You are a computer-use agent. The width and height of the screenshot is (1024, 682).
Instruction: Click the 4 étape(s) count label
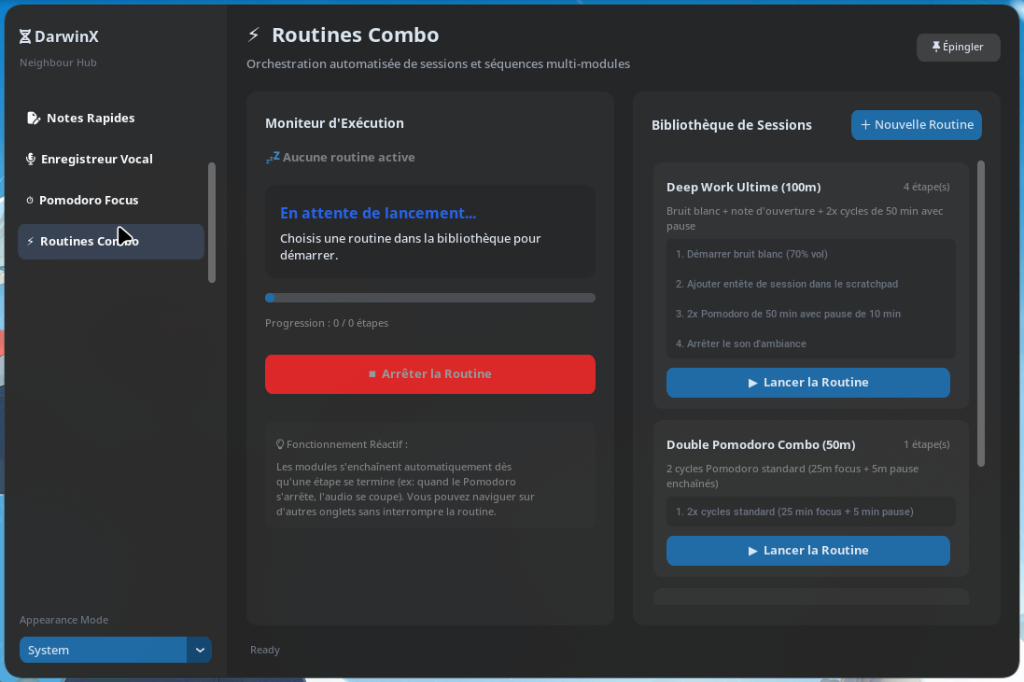926,187
